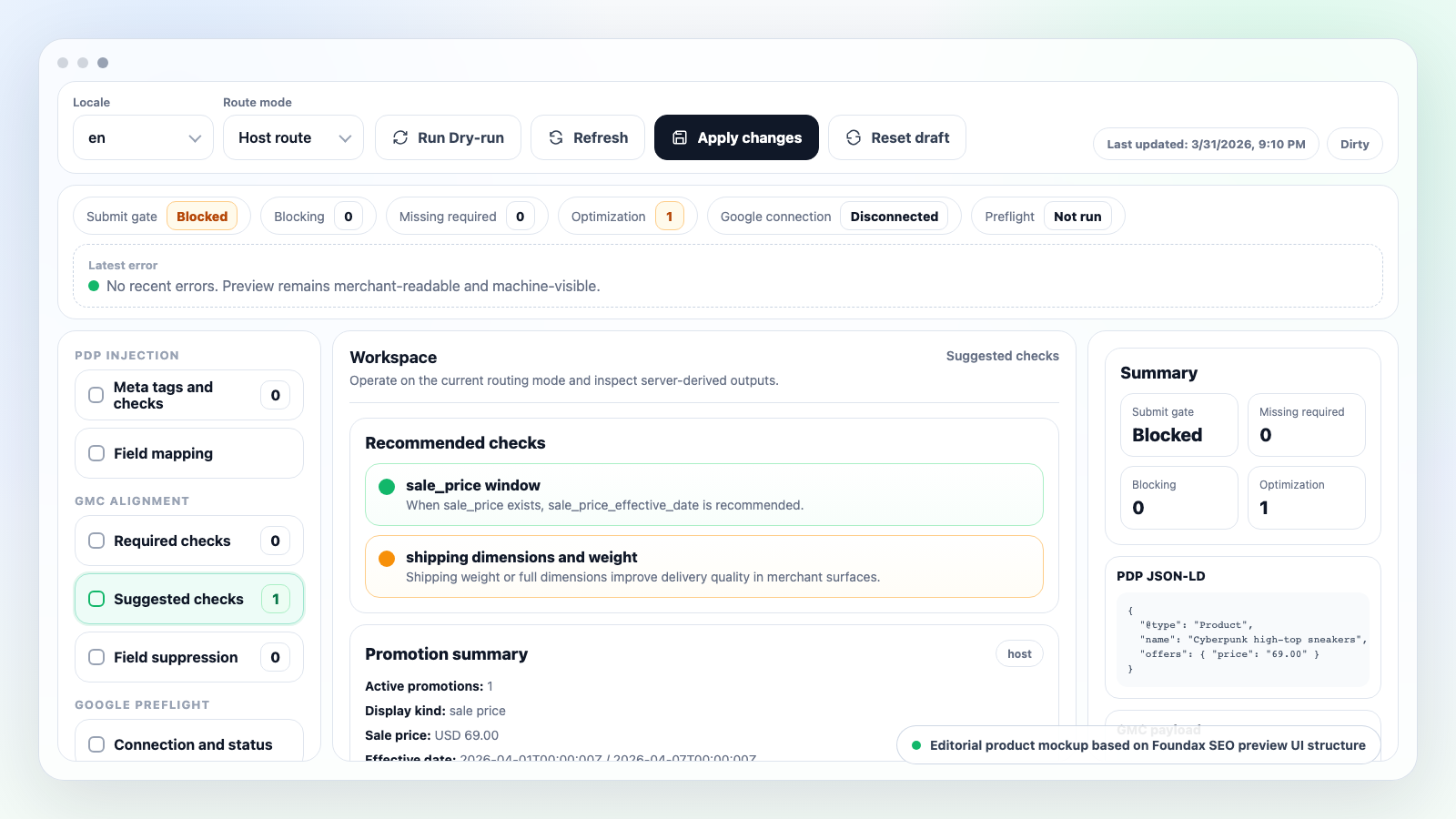Click orange dot beside shipping dimensions and weight
This screenshot has width=1456, height=819.
pos(387,559)
